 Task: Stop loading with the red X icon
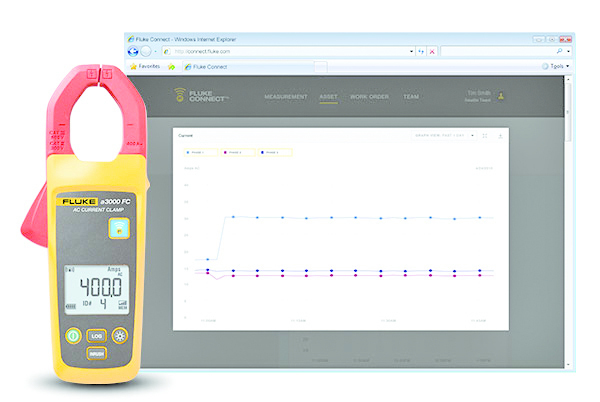[432, 51]
